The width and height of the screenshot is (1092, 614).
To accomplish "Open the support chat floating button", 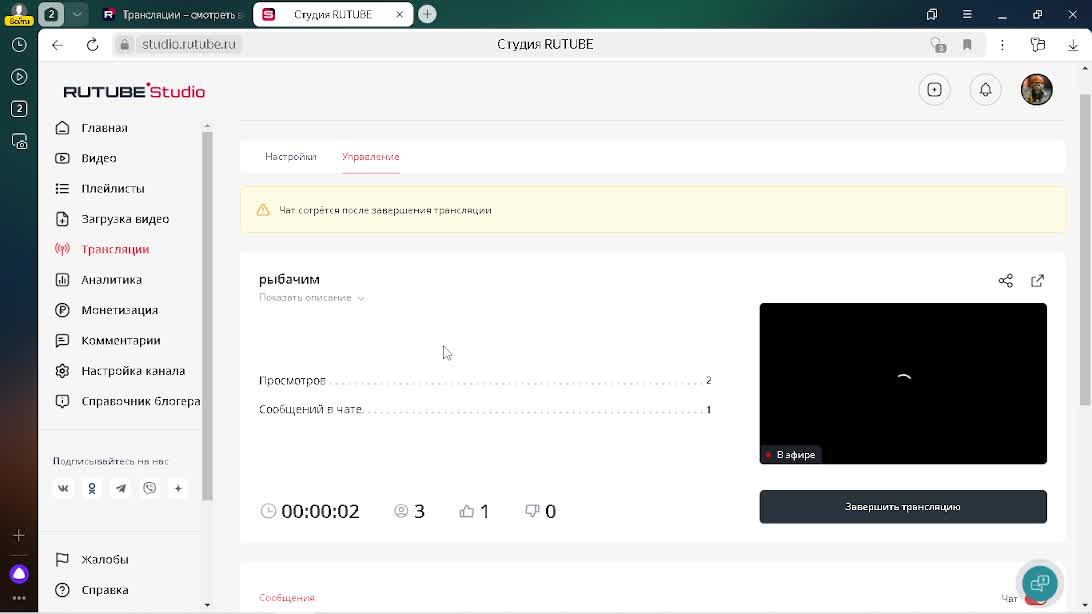I will 1039,583.
